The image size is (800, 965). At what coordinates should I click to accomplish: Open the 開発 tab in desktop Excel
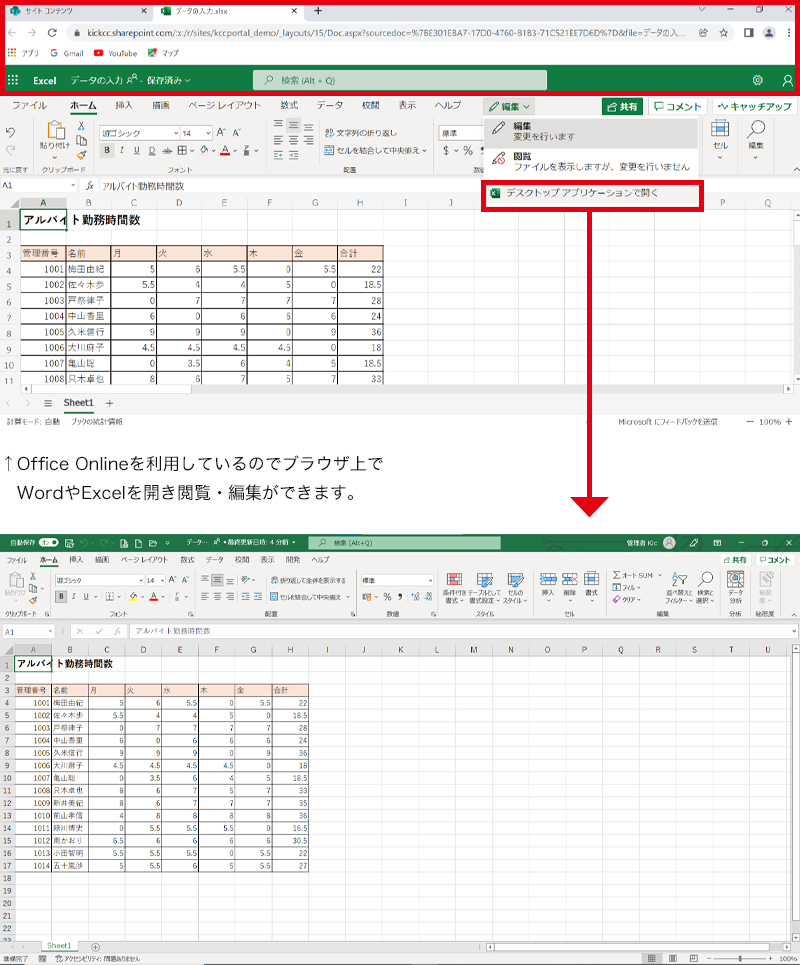click(x=293, y=559)
